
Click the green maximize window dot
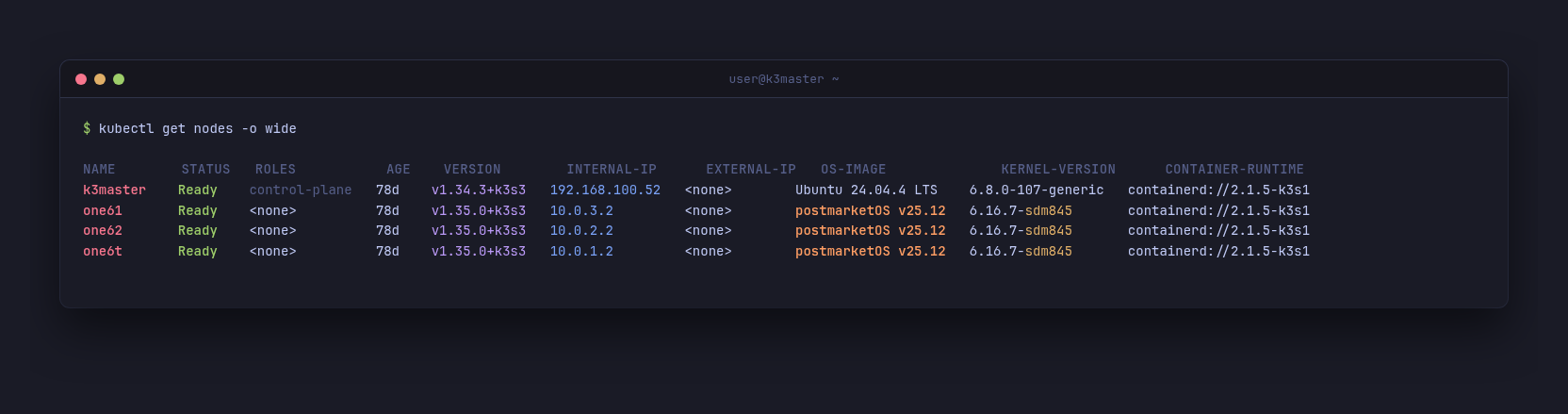tap(119, 79)
